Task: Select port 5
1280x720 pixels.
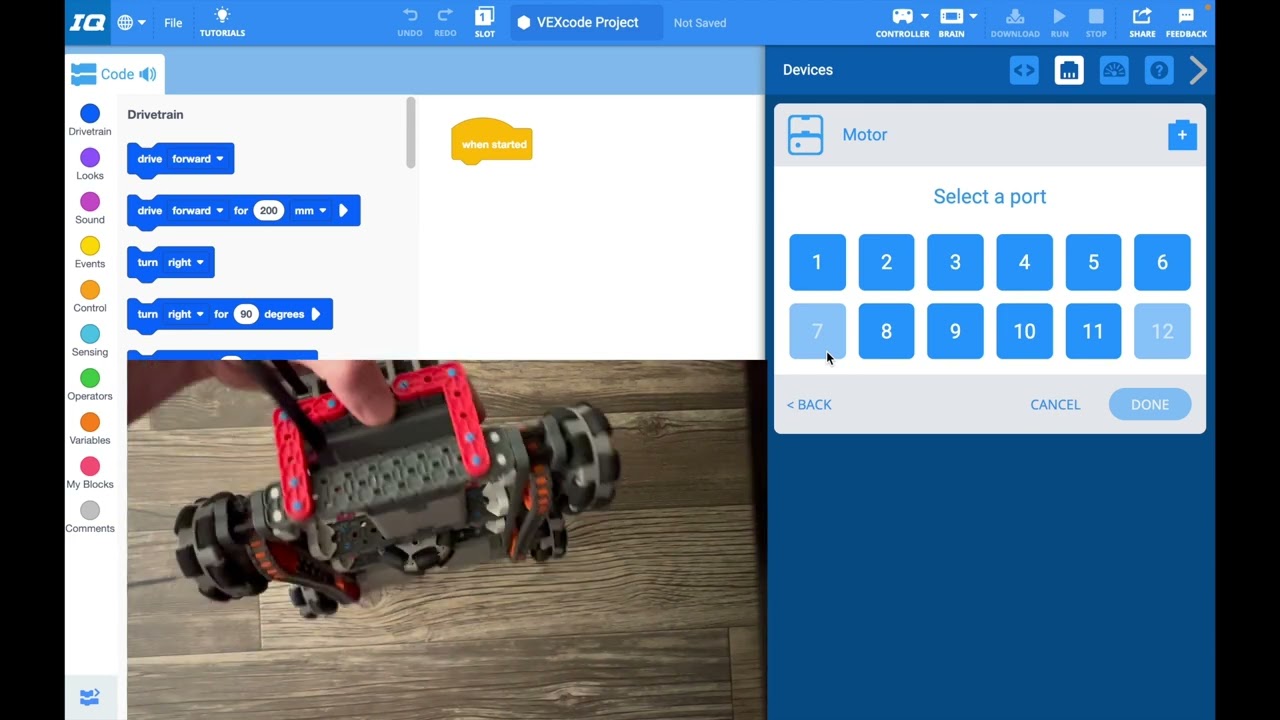Action: pyautogui.click(x=1093, y=262)
